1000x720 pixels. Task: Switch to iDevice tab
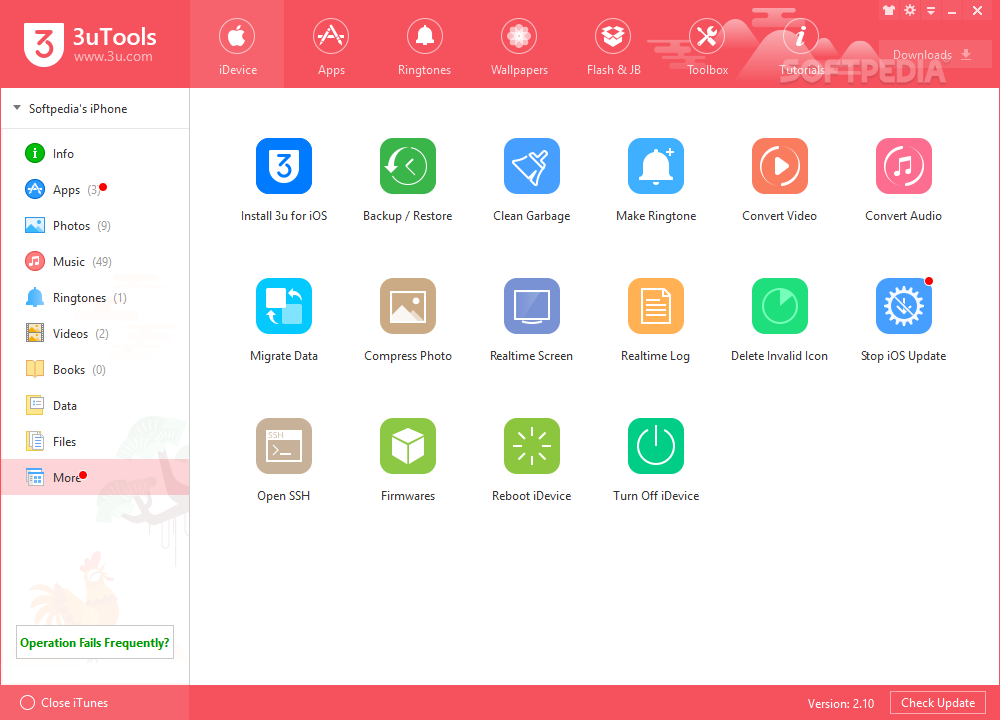(237, 45)
